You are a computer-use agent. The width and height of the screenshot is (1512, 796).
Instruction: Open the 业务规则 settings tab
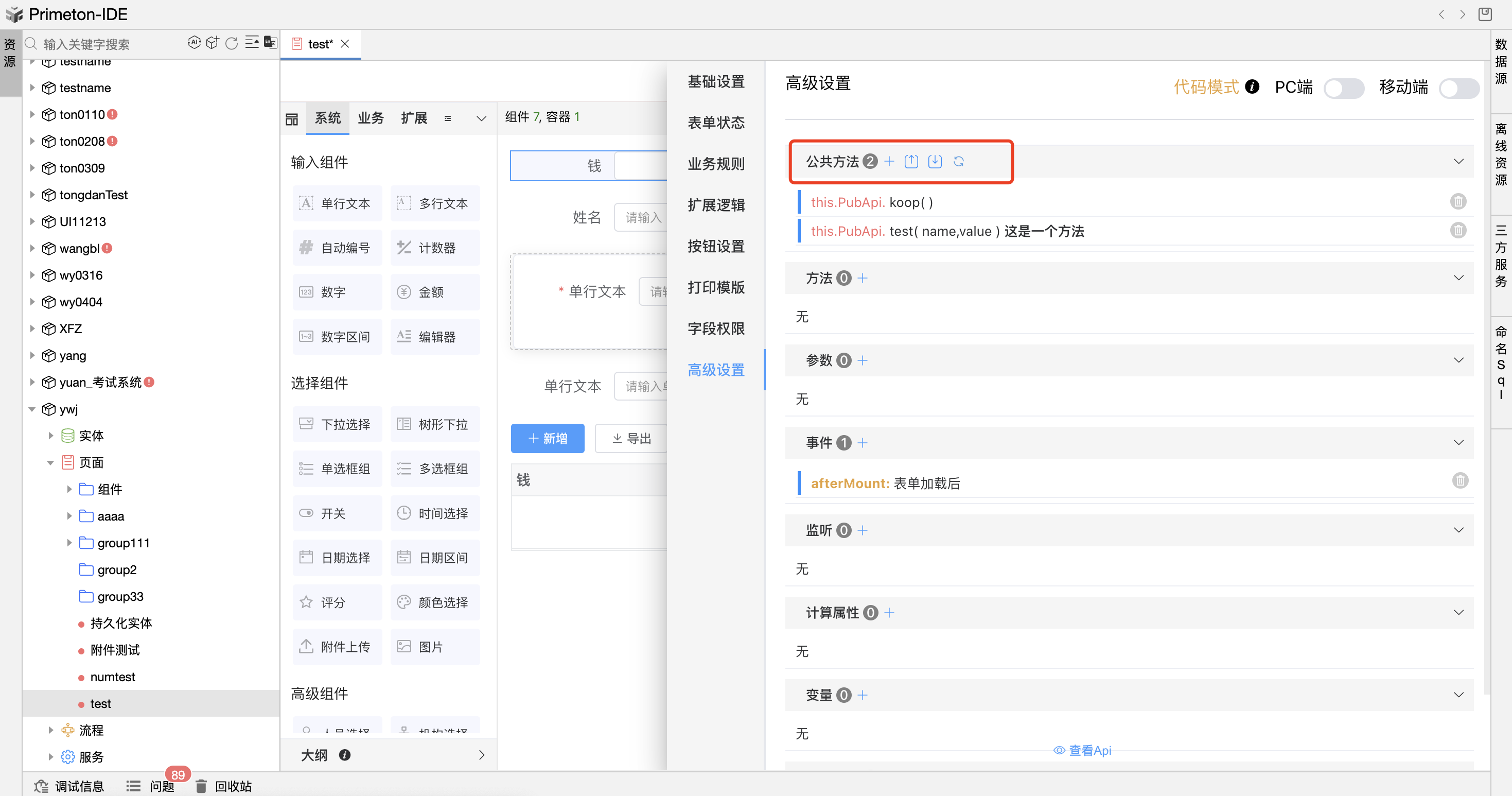point(715,164)
